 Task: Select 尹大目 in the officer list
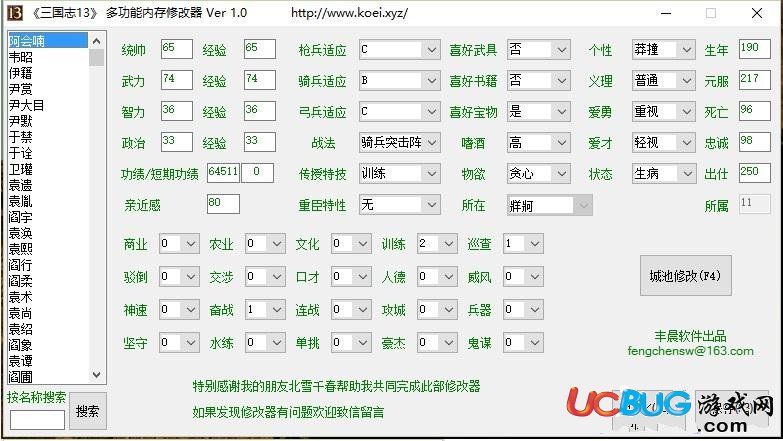[x=48, y=105]
